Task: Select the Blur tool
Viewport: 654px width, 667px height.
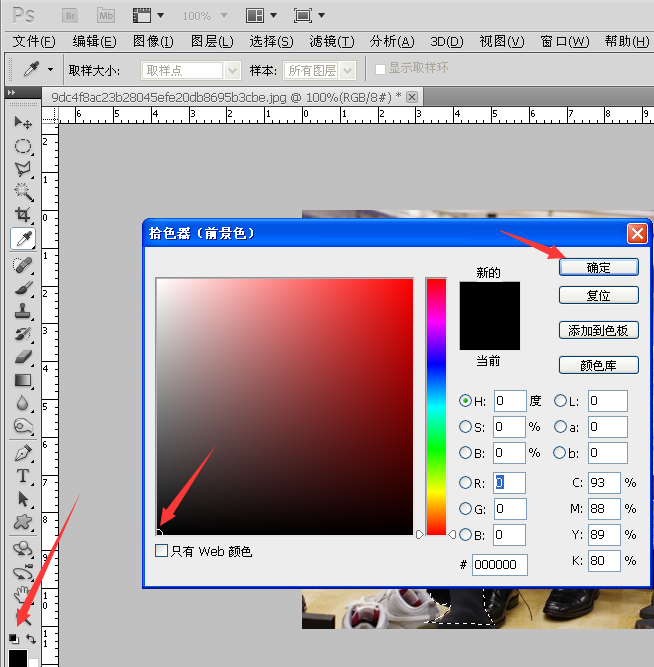Action: coord(23,403)
